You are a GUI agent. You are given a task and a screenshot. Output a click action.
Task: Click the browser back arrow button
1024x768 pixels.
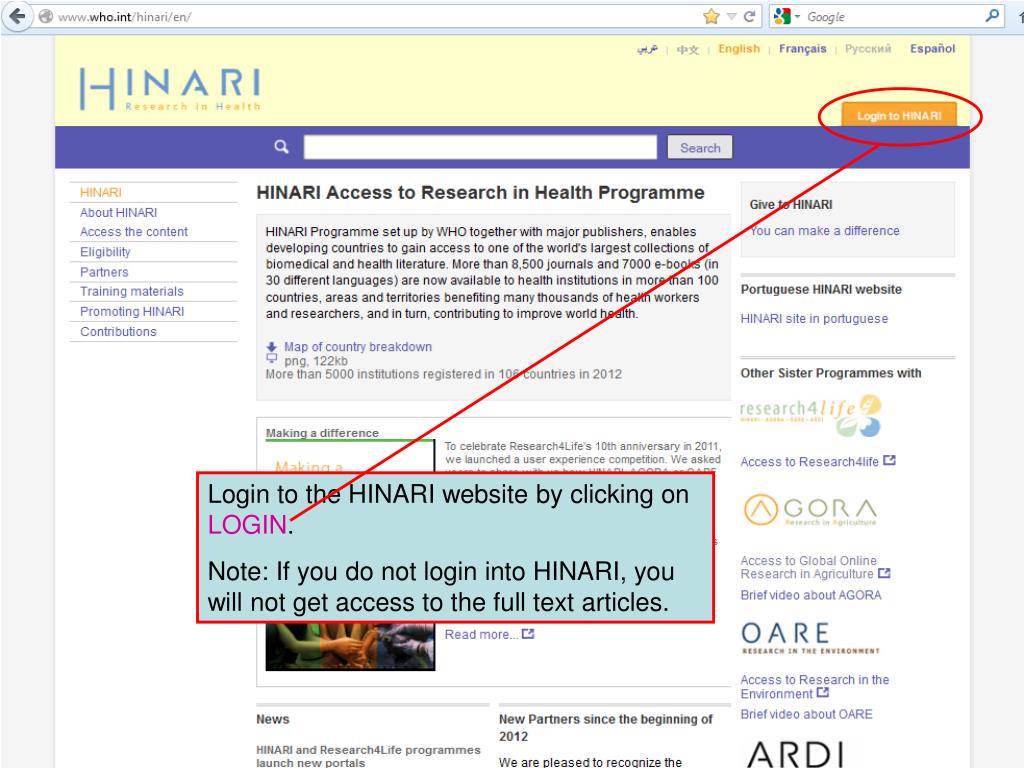tap(18, 16)
